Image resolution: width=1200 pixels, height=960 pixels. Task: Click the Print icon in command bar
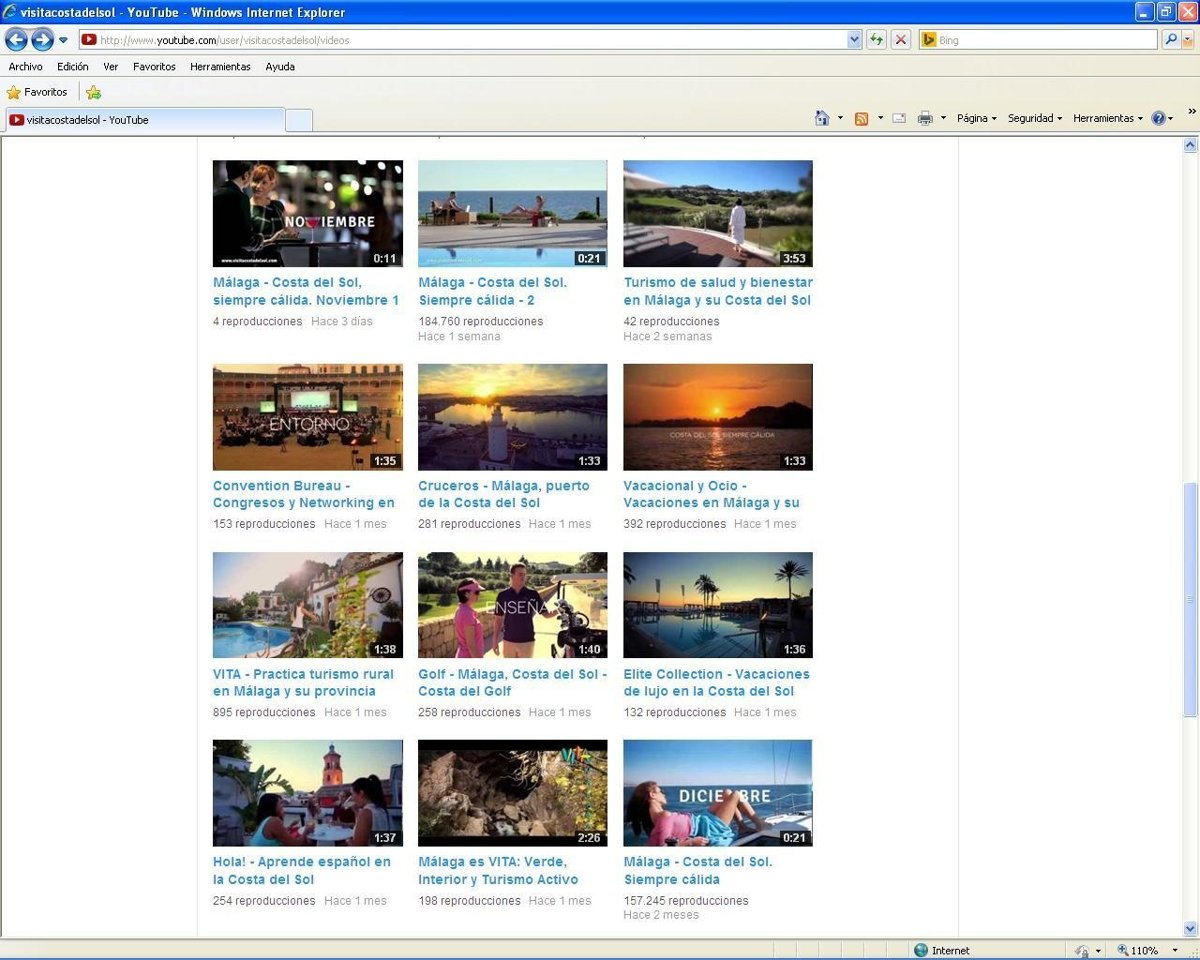click(925, 118)
